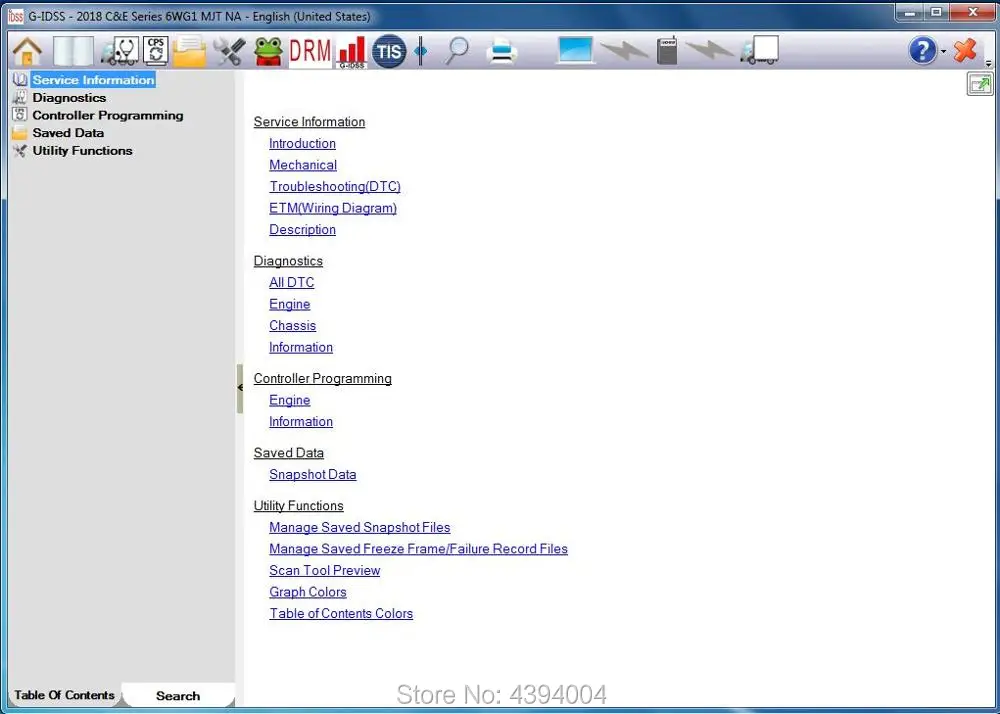Click the Controller Programming section heading in content
Viewport: 1000px width, 714px height.
323,379
